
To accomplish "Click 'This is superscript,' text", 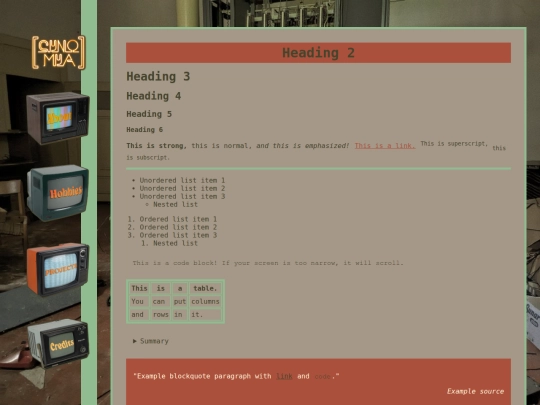I will pyautogui.click(x=454, y=144).
